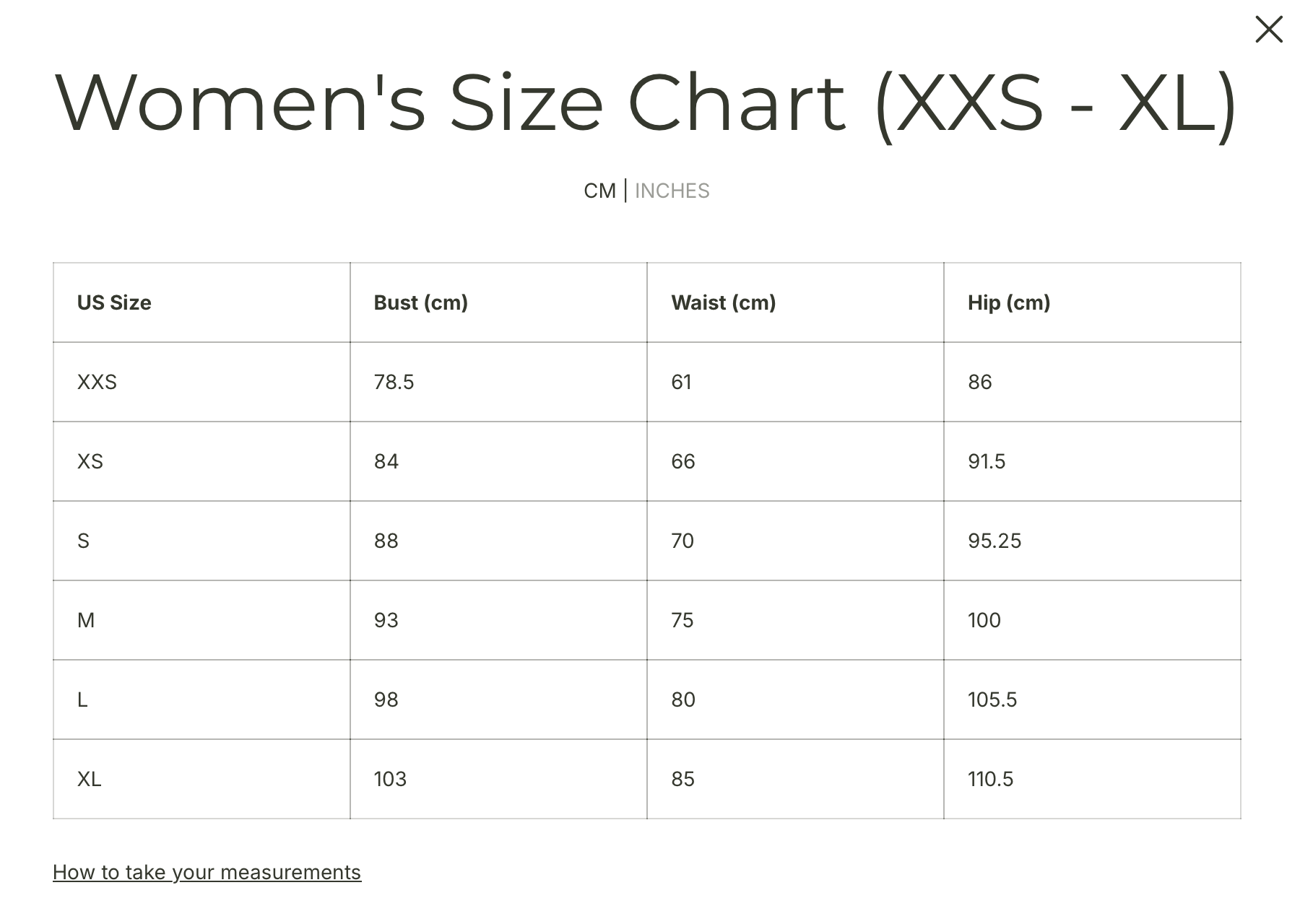Click the Bust (cm) column header
This screenshot has height=924, width=1300.
click(x=420, y=302)
